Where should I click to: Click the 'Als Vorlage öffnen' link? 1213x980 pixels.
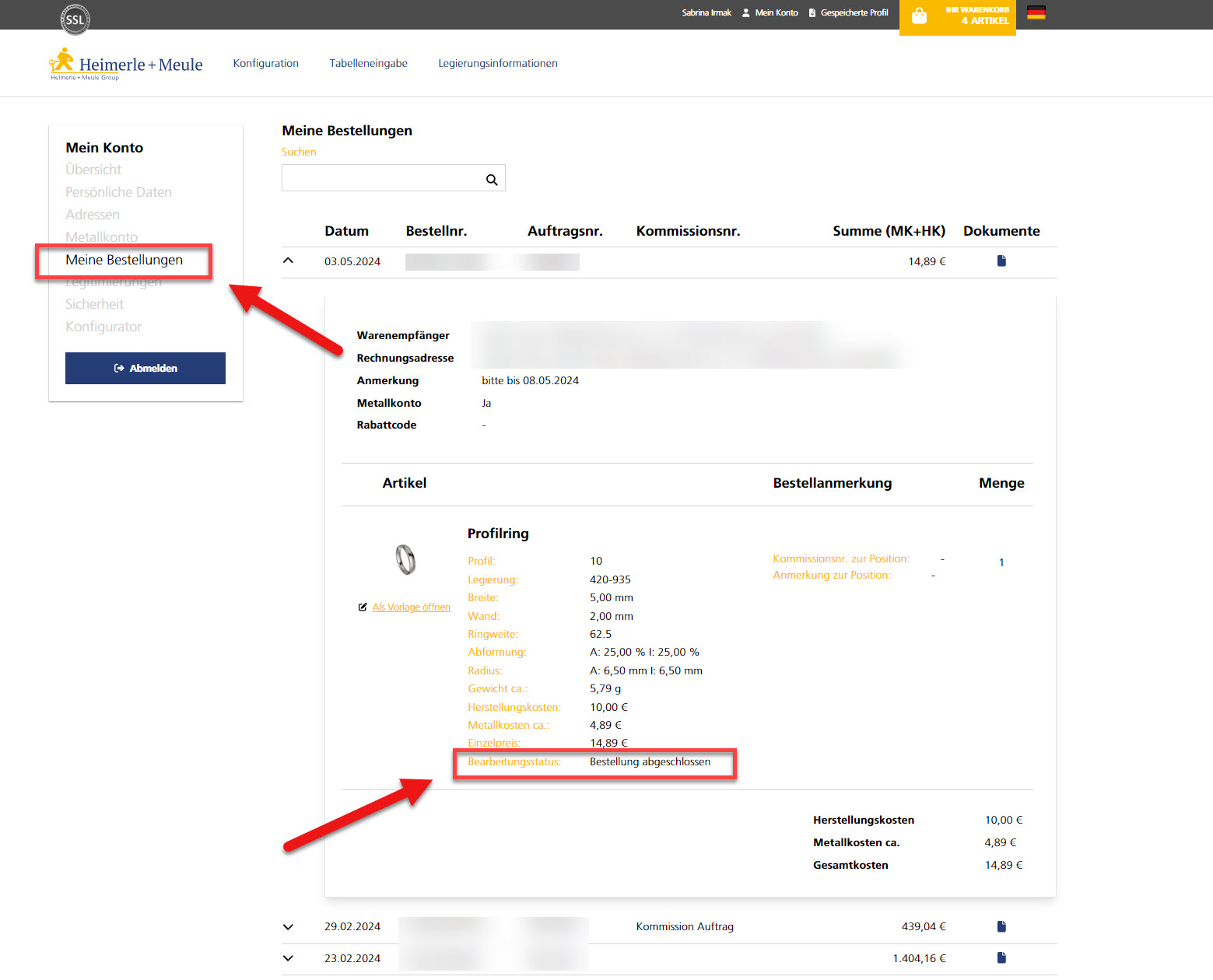pyautogui.click(x=411, y=607)
